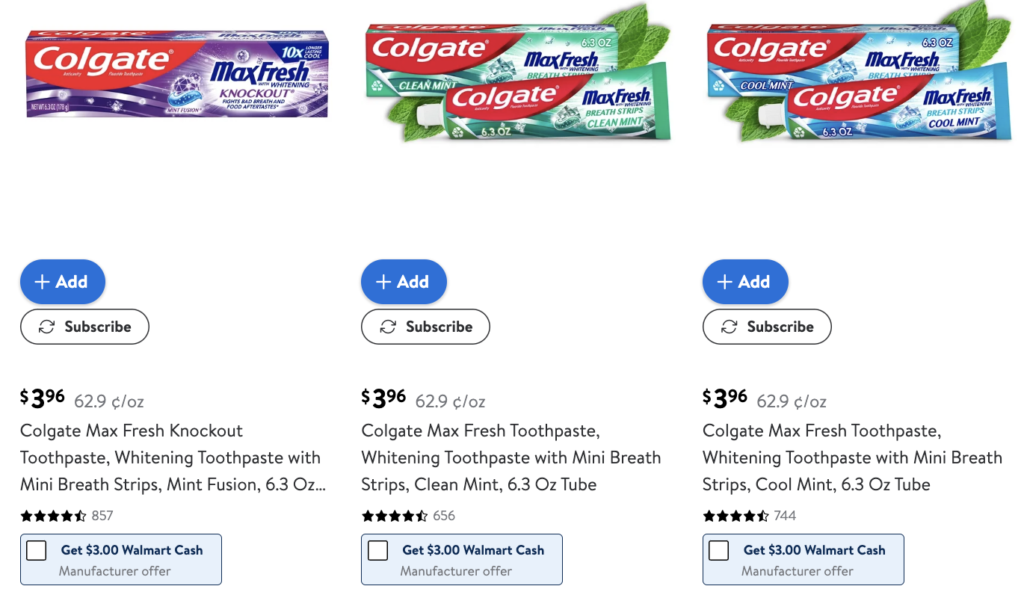Image resolution: width=1024 pixels, height=589 pixels.
Task: Open Colgate Max Fresh Knockout title link
Action: point(170,458)
